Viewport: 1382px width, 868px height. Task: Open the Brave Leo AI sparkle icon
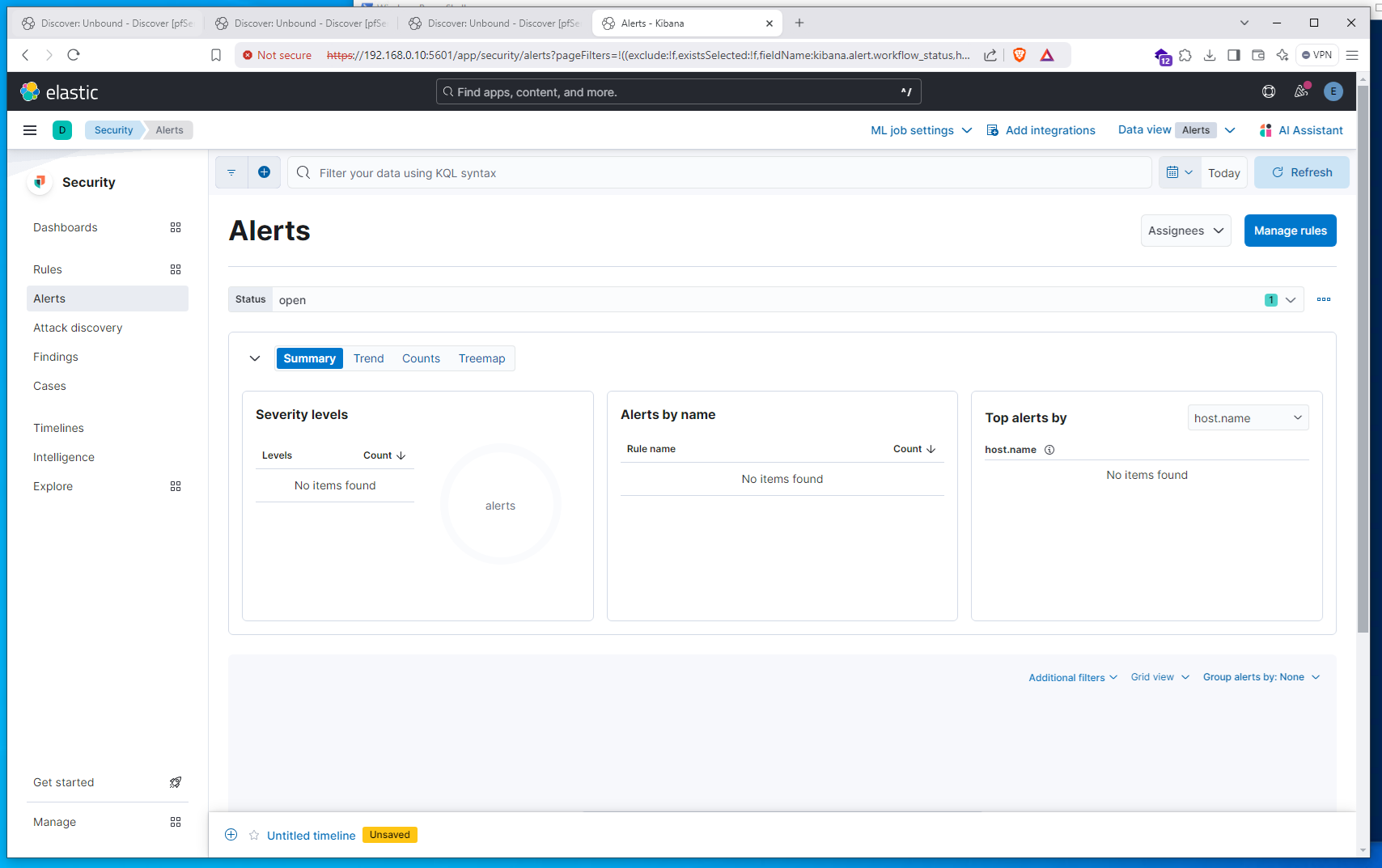click(x=1282, y=55)
